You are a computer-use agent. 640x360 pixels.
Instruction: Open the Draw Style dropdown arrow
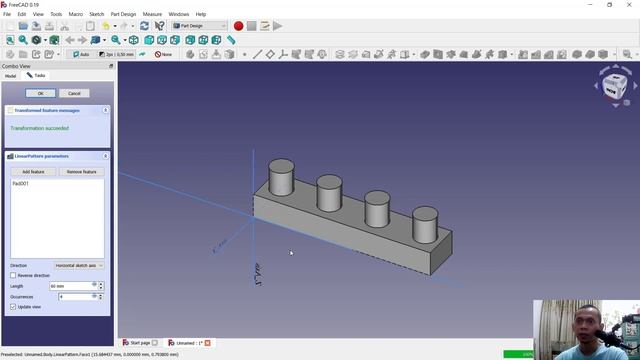(x=45, y=40)
